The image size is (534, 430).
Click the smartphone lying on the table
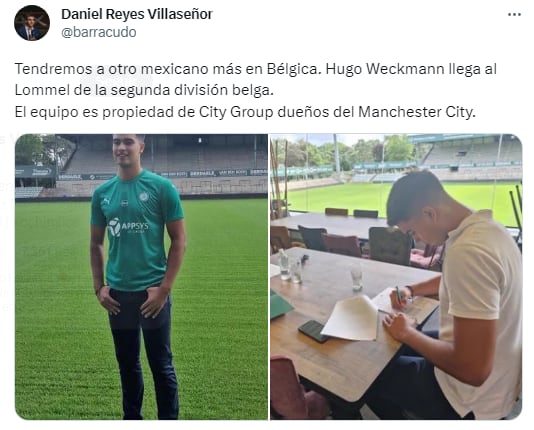[x=313, y=331]
